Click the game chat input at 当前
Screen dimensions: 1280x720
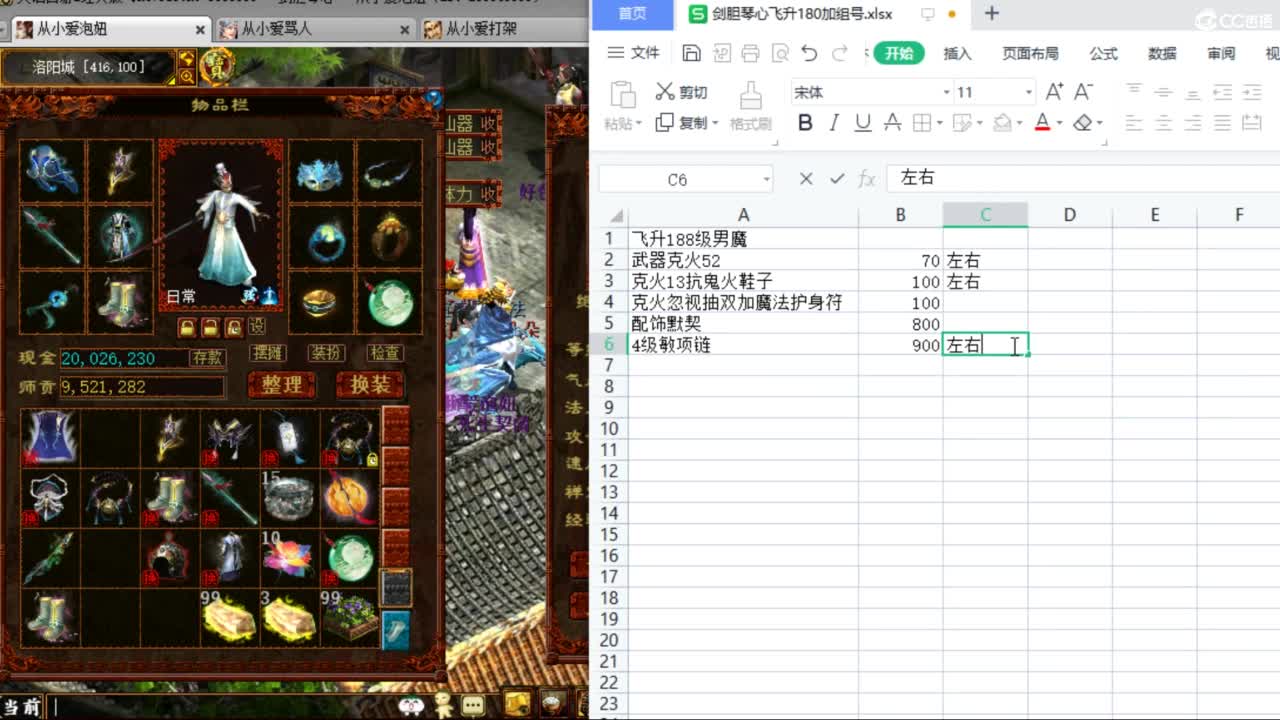220,707
